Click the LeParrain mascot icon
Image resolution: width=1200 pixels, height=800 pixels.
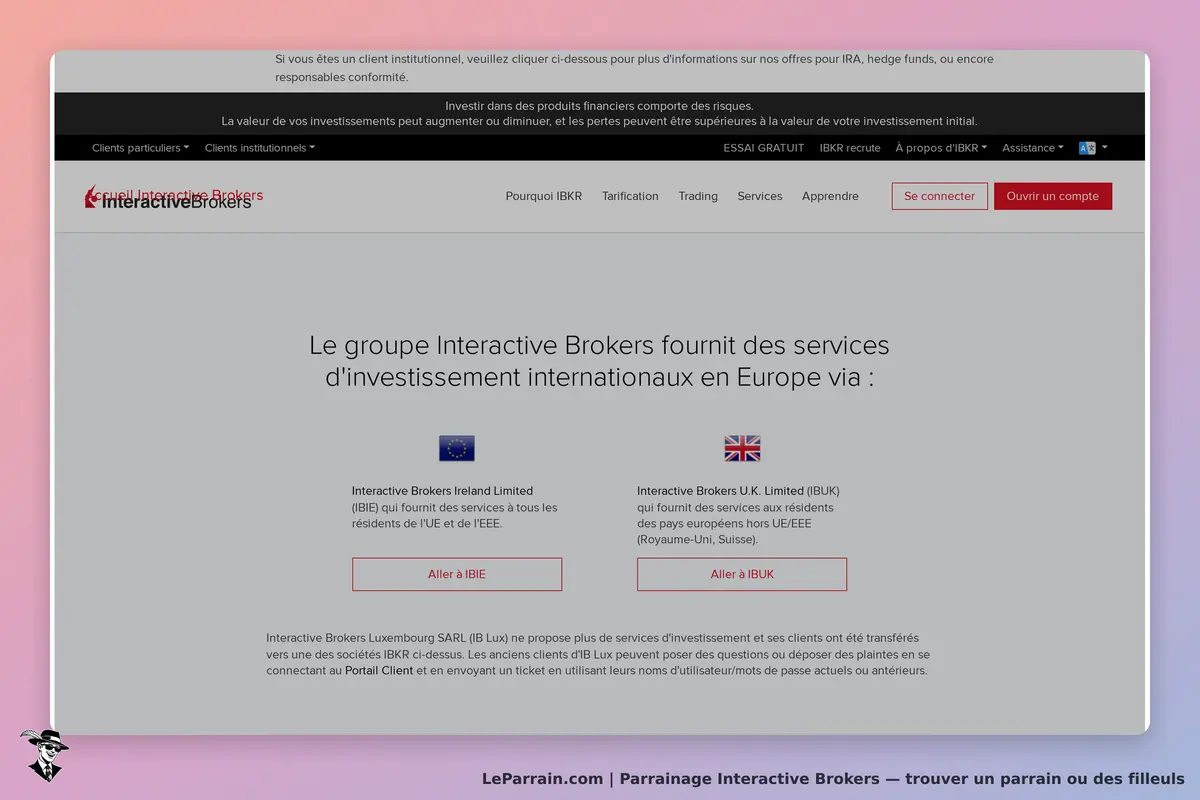click(43, 755)
